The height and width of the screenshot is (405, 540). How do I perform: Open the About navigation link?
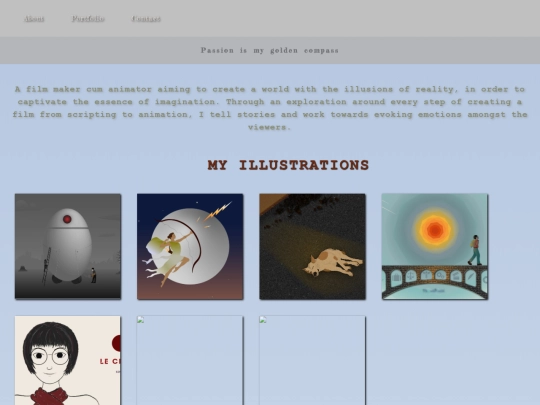click(x=34, y=19)
